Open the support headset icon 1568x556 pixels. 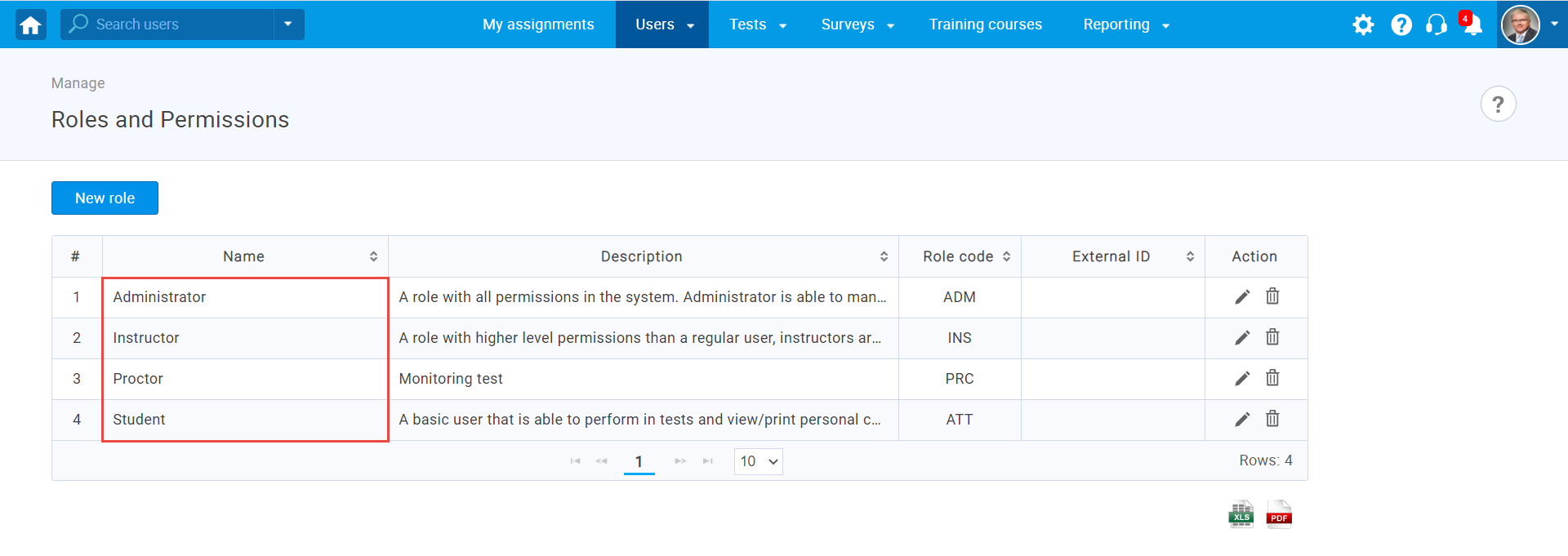pos(1437,24)
